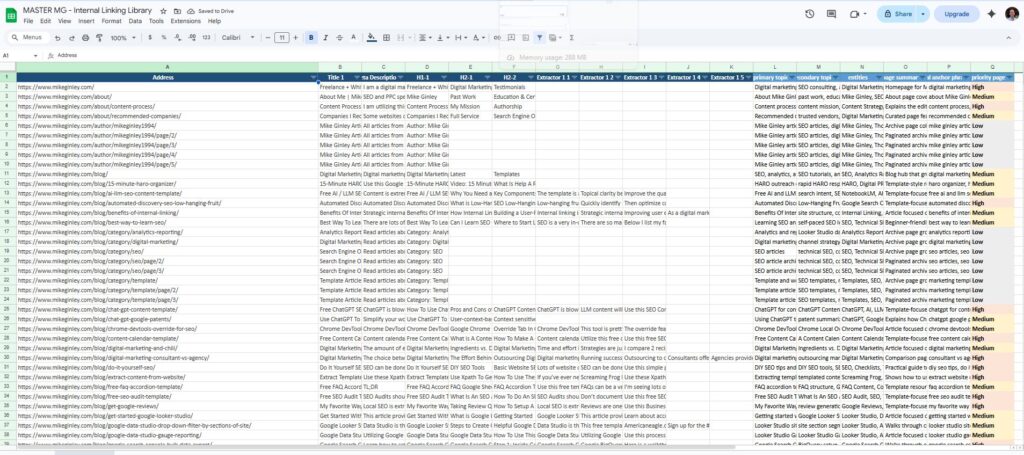Decrease decimal places
Screen dimensions: 1024x455
click(x=178, y=38)
